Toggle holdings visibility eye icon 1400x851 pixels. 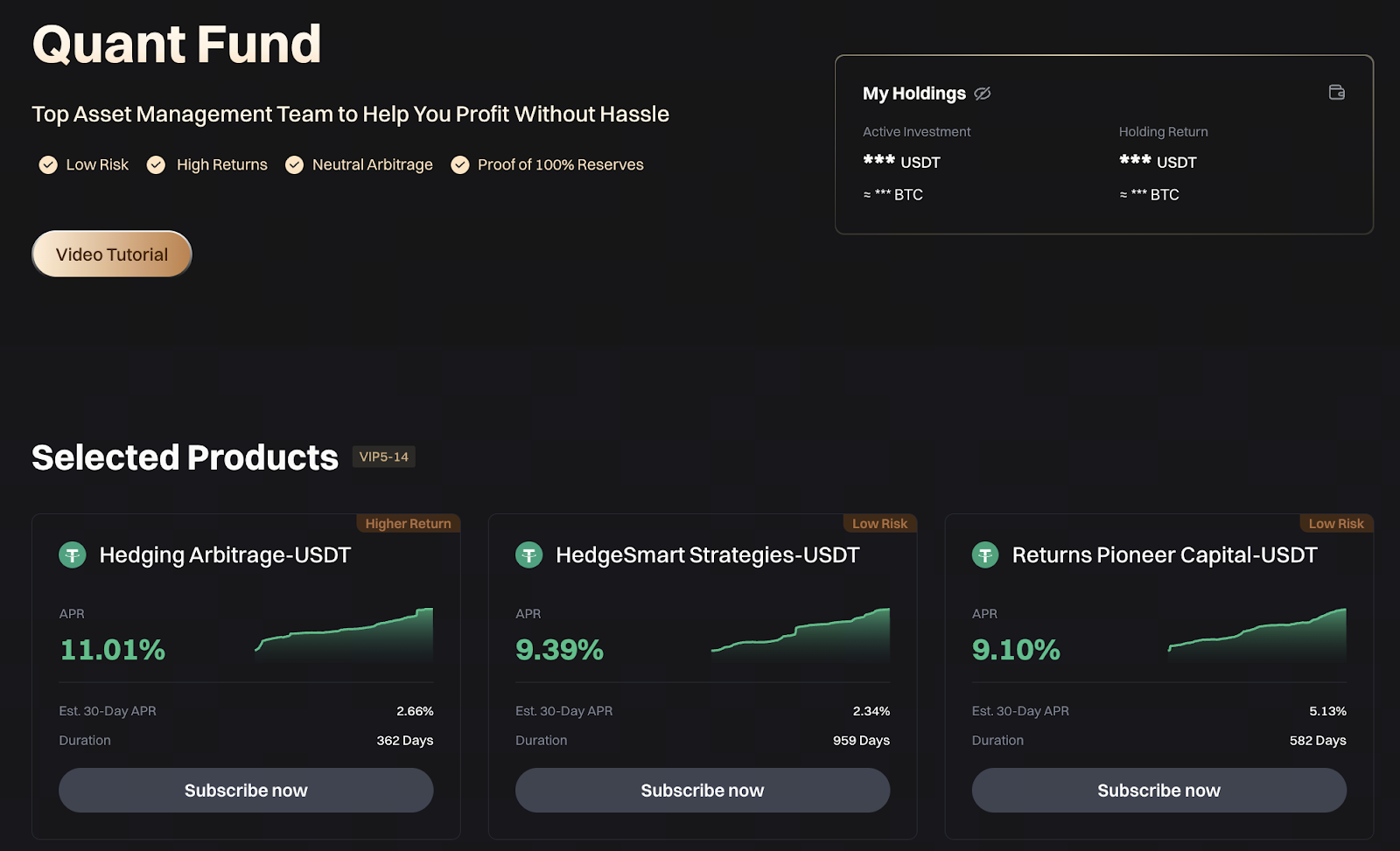click(x=983, y=94)
